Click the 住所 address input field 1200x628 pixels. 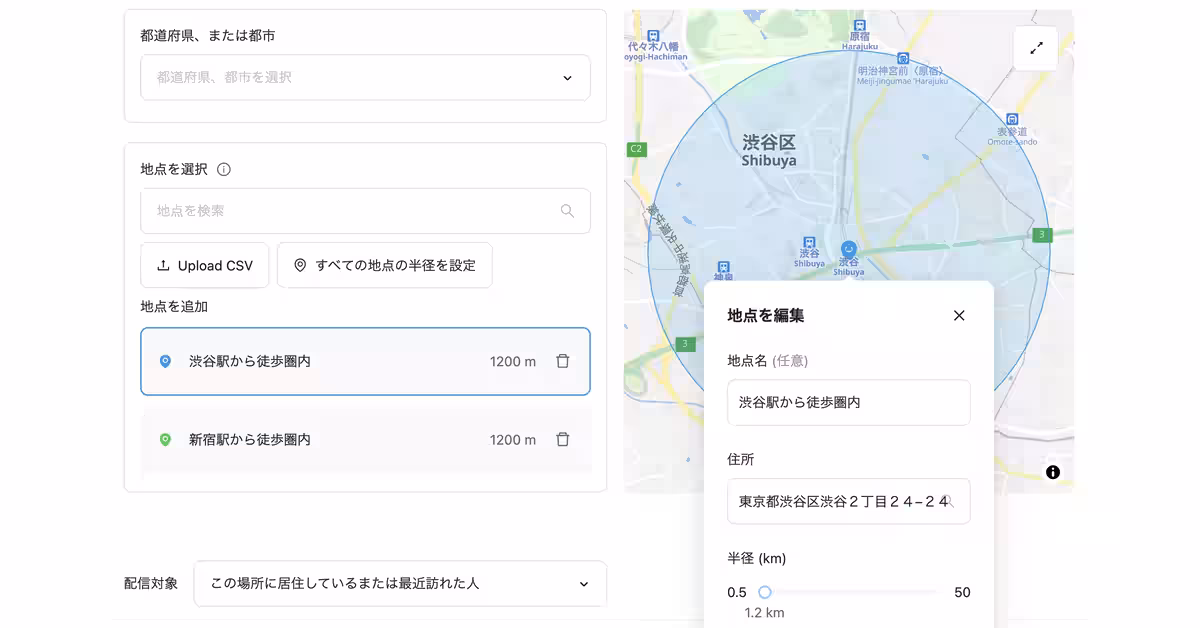[848, 501]
